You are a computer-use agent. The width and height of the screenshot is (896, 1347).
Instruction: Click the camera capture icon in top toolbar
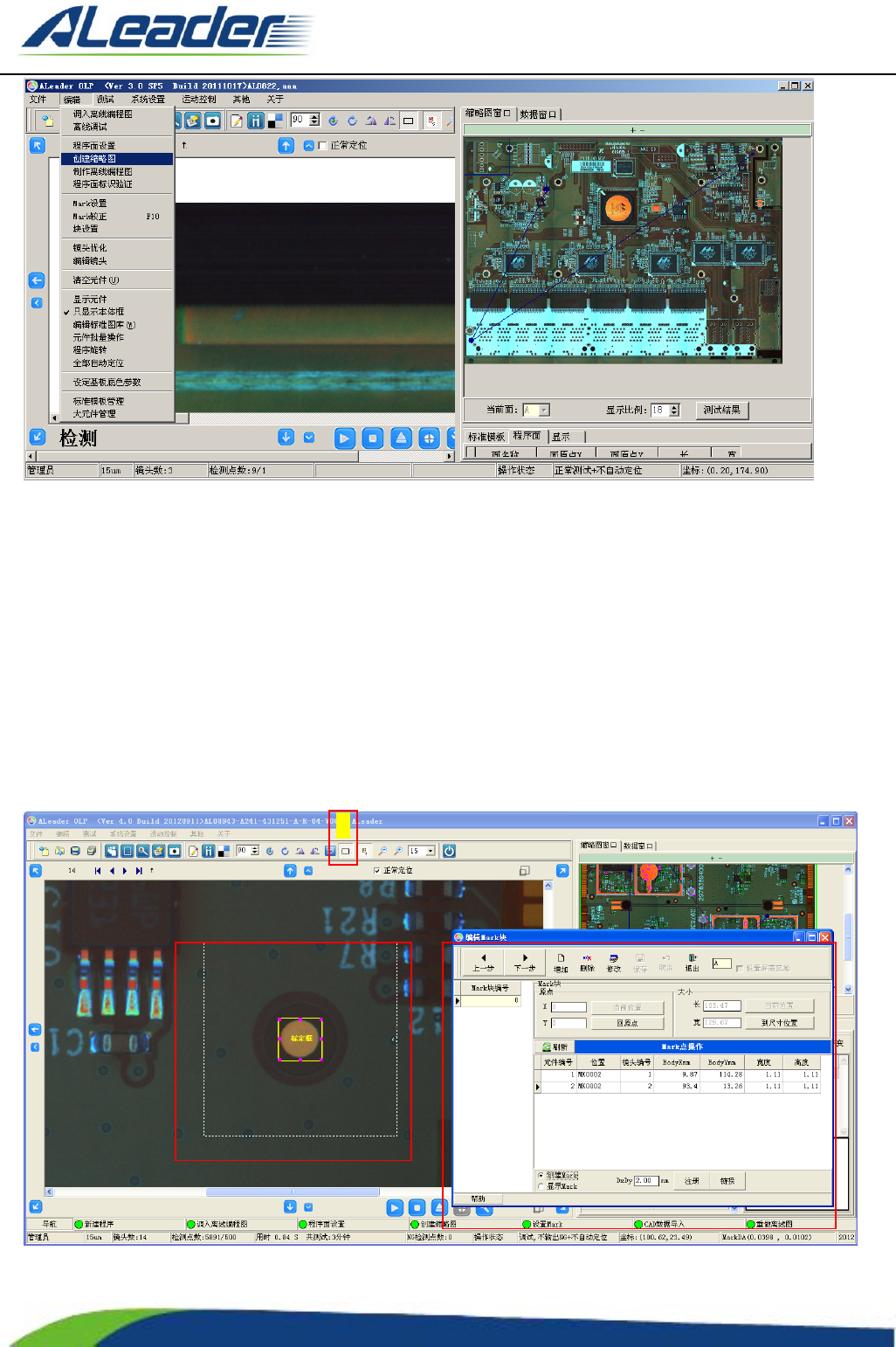[212, 121]
